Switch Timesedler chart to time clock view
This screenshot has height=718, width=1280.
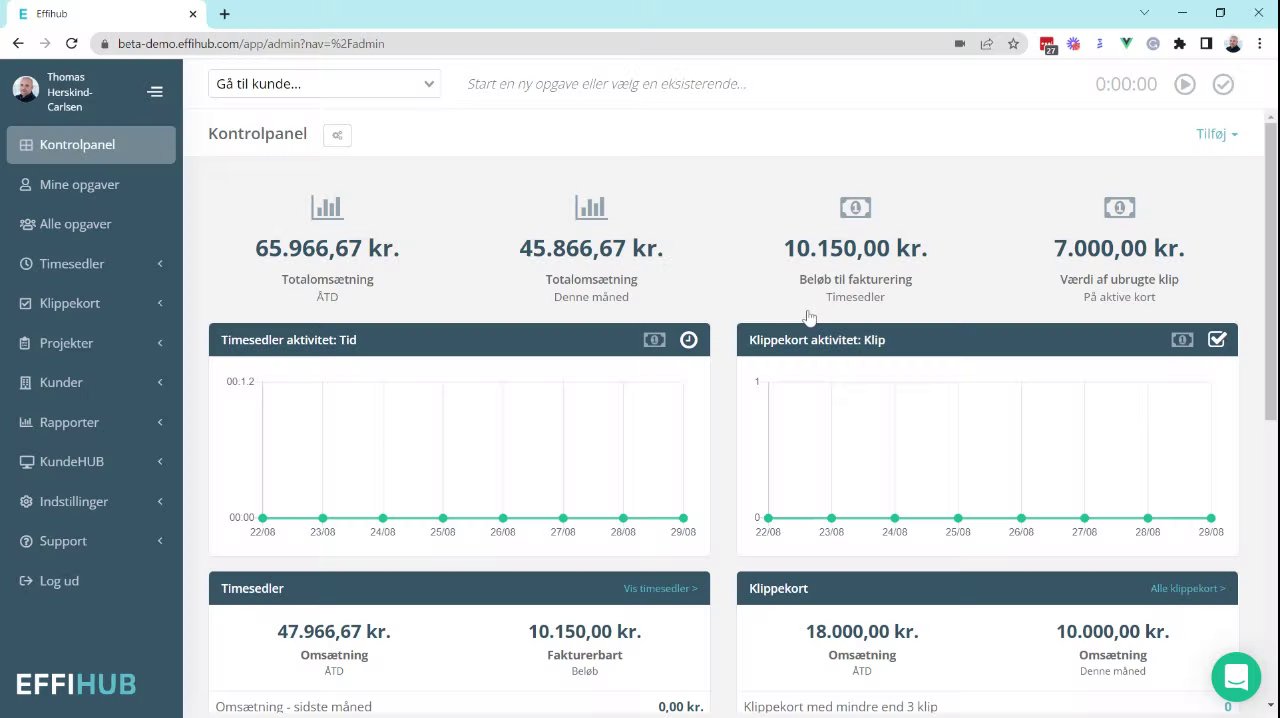click(689, 340)
